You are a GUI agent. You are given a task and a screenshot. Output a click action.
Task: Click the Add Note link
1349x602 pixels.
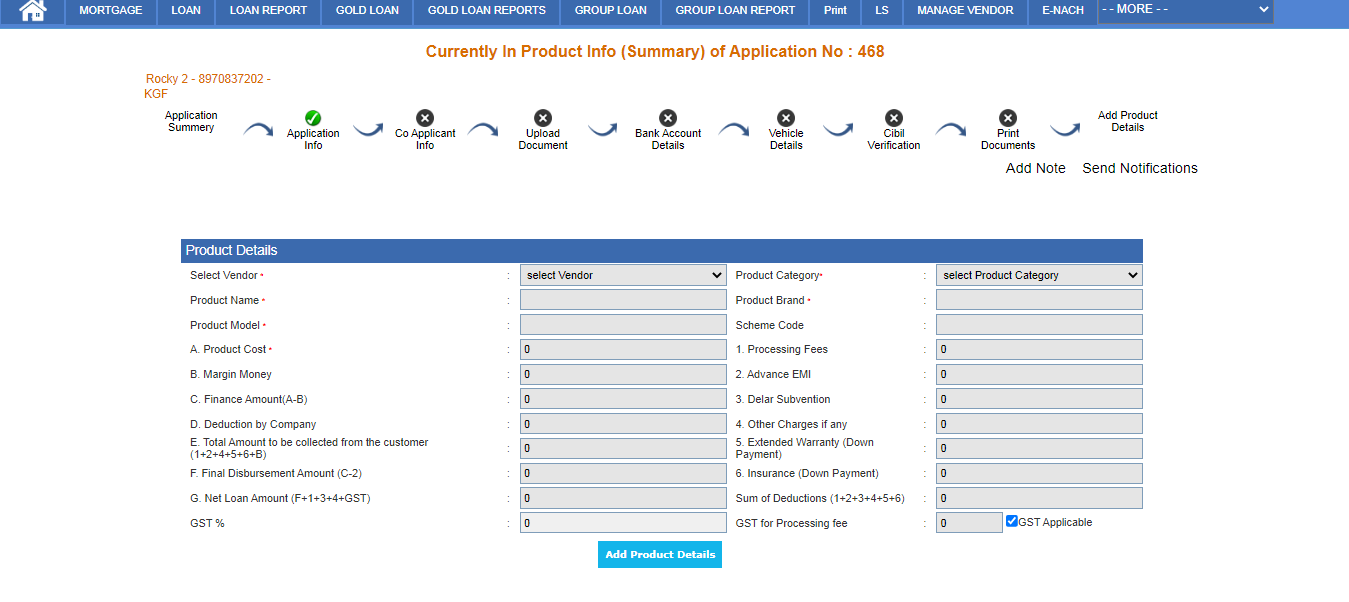[x=1035, y=168]
